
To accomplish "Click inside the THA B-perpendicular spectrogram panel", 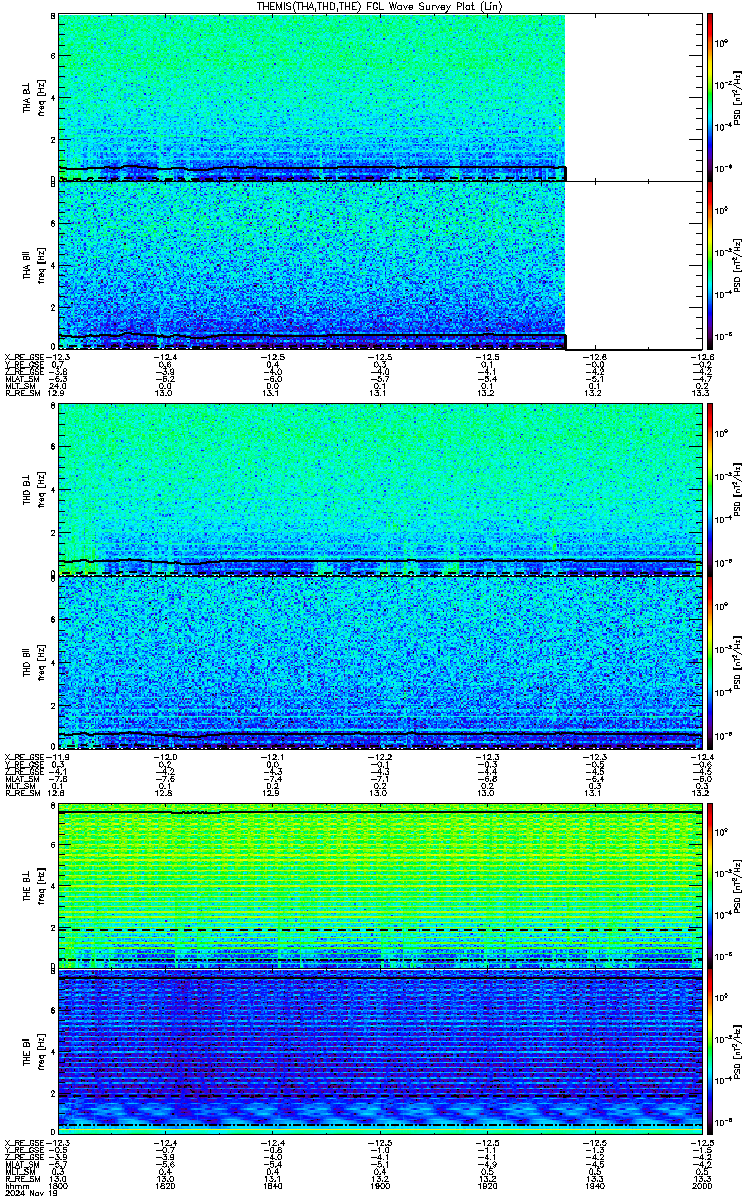I will [381, 97].
